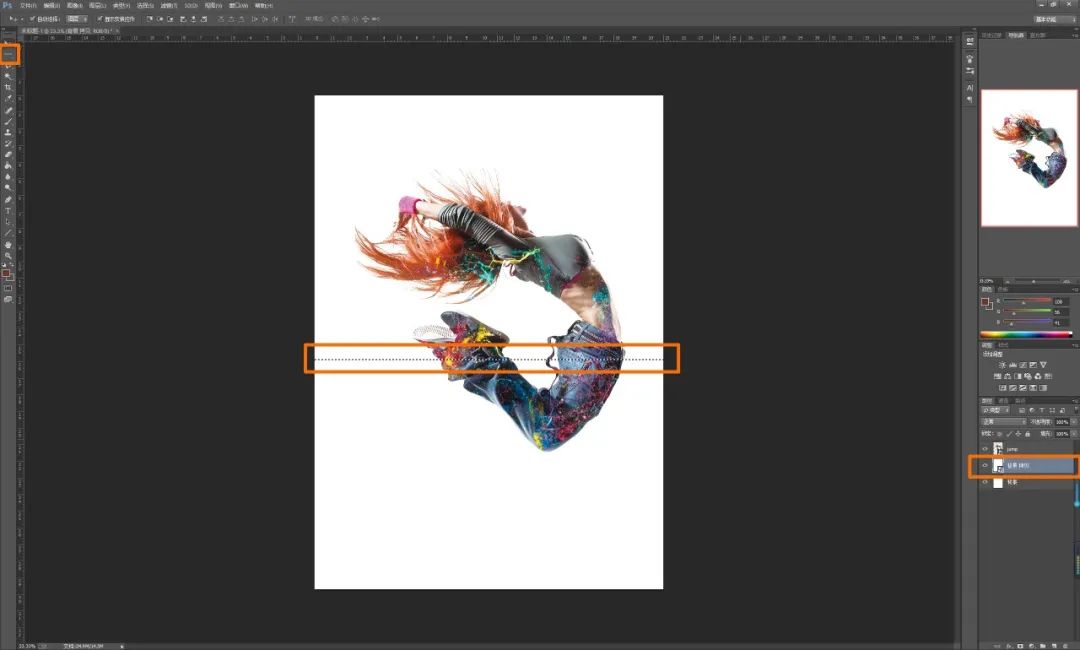Select the Zoom tool in toolbox

click(x=8, y=255)
